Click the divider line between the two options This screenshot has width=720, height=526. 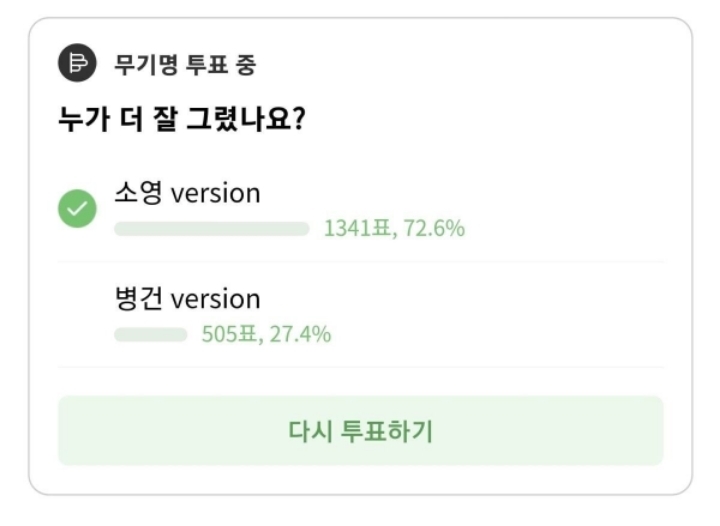pos(360,262)
